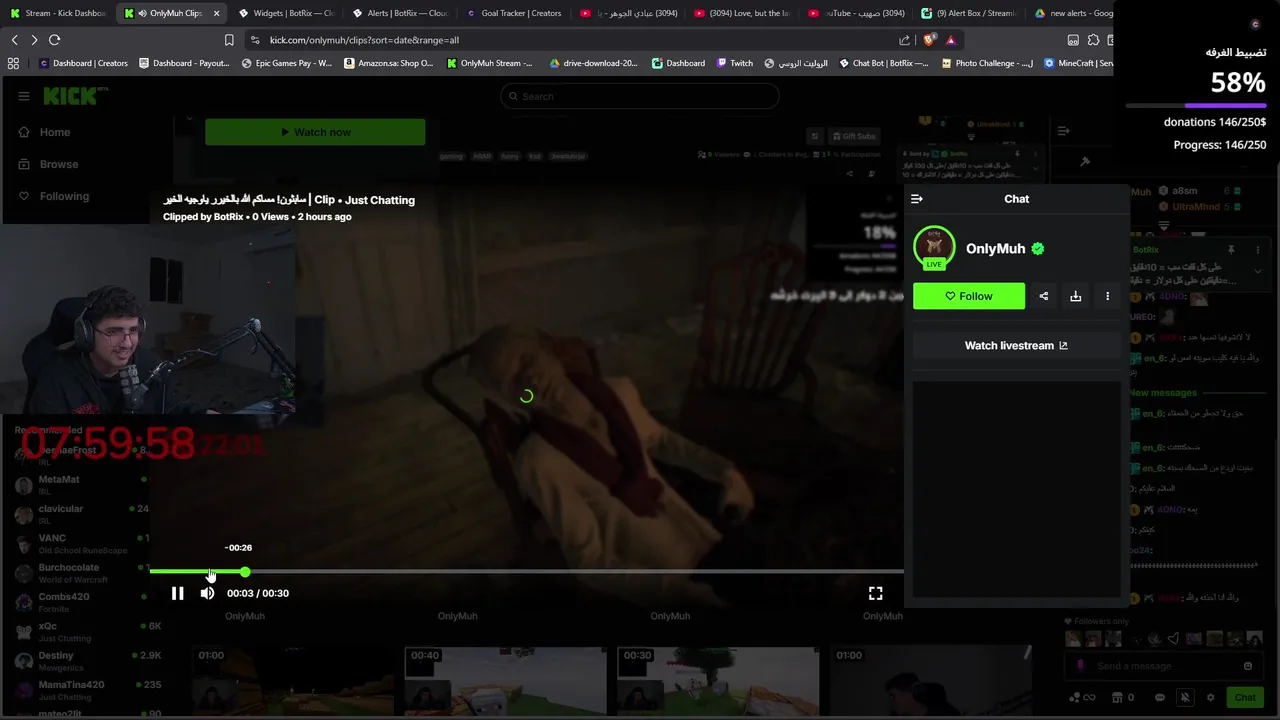This screenshot has height=720, width=1280.
Task: Follow the OnlyMuh channel
Action: point(969,296)
